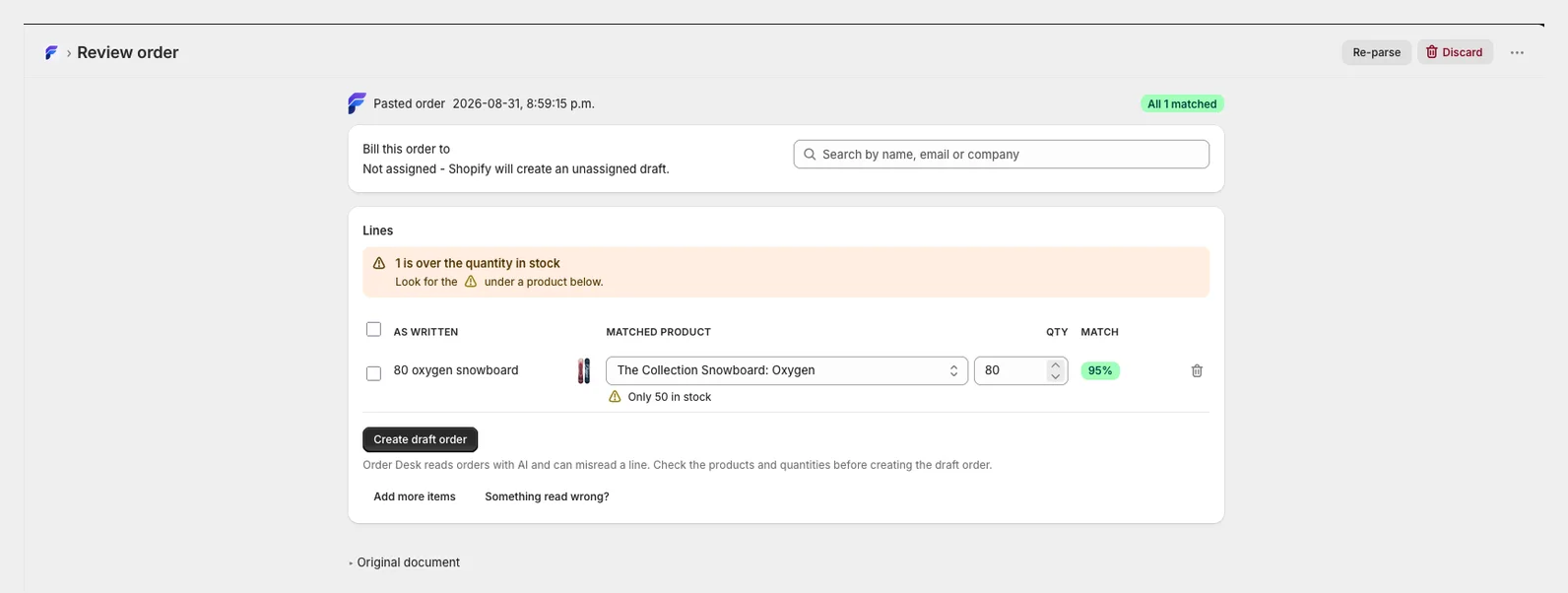Open the three-dot more actions menu
This screenshot has height=593, width=1568.
(1517, 53)
